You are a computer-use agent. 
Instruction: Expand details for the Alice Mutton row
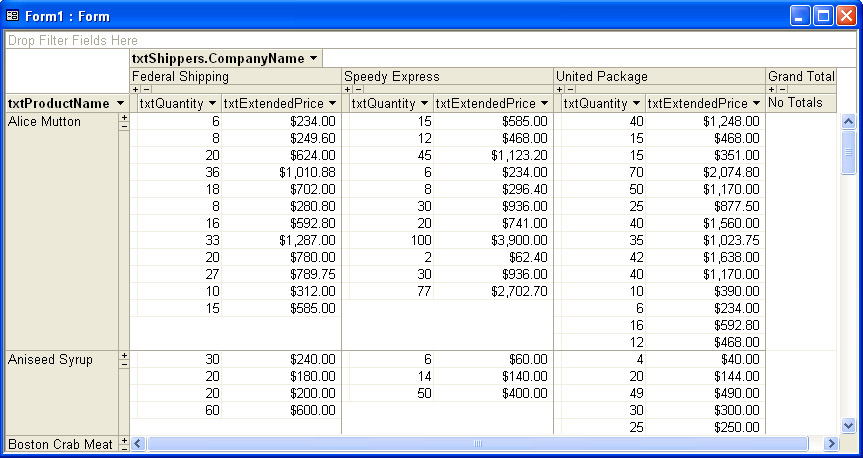click(124, 118)
